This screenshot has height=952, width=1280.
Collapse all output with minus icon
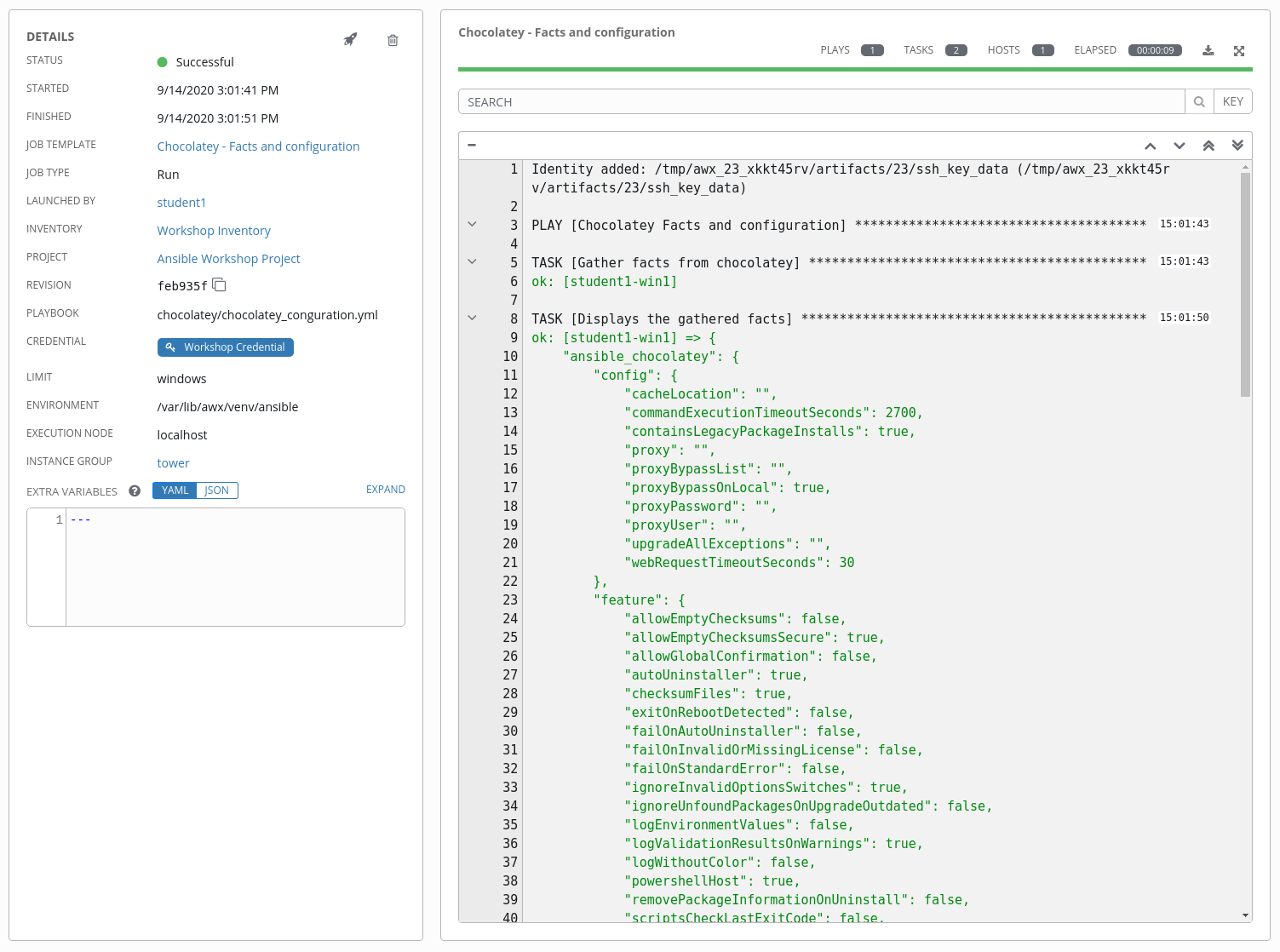(x=472, y=145)
